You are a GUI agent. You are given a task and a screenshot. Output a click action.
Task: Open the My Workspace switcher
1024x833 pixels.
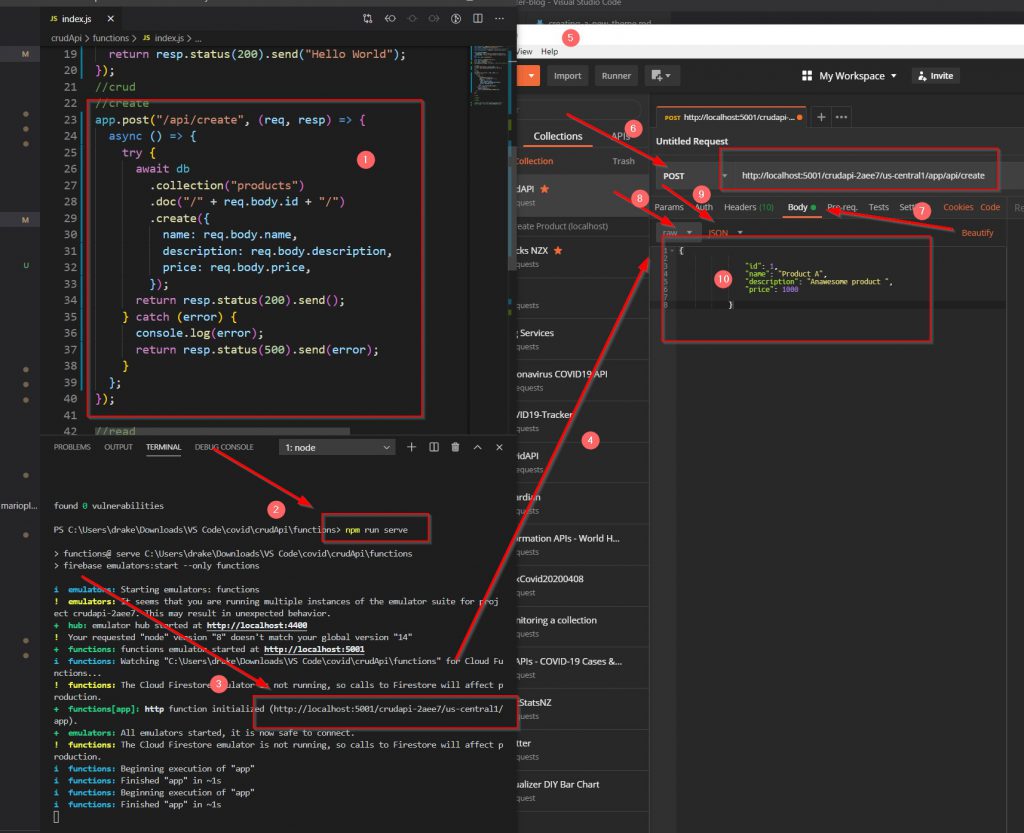tap(850, 76)
